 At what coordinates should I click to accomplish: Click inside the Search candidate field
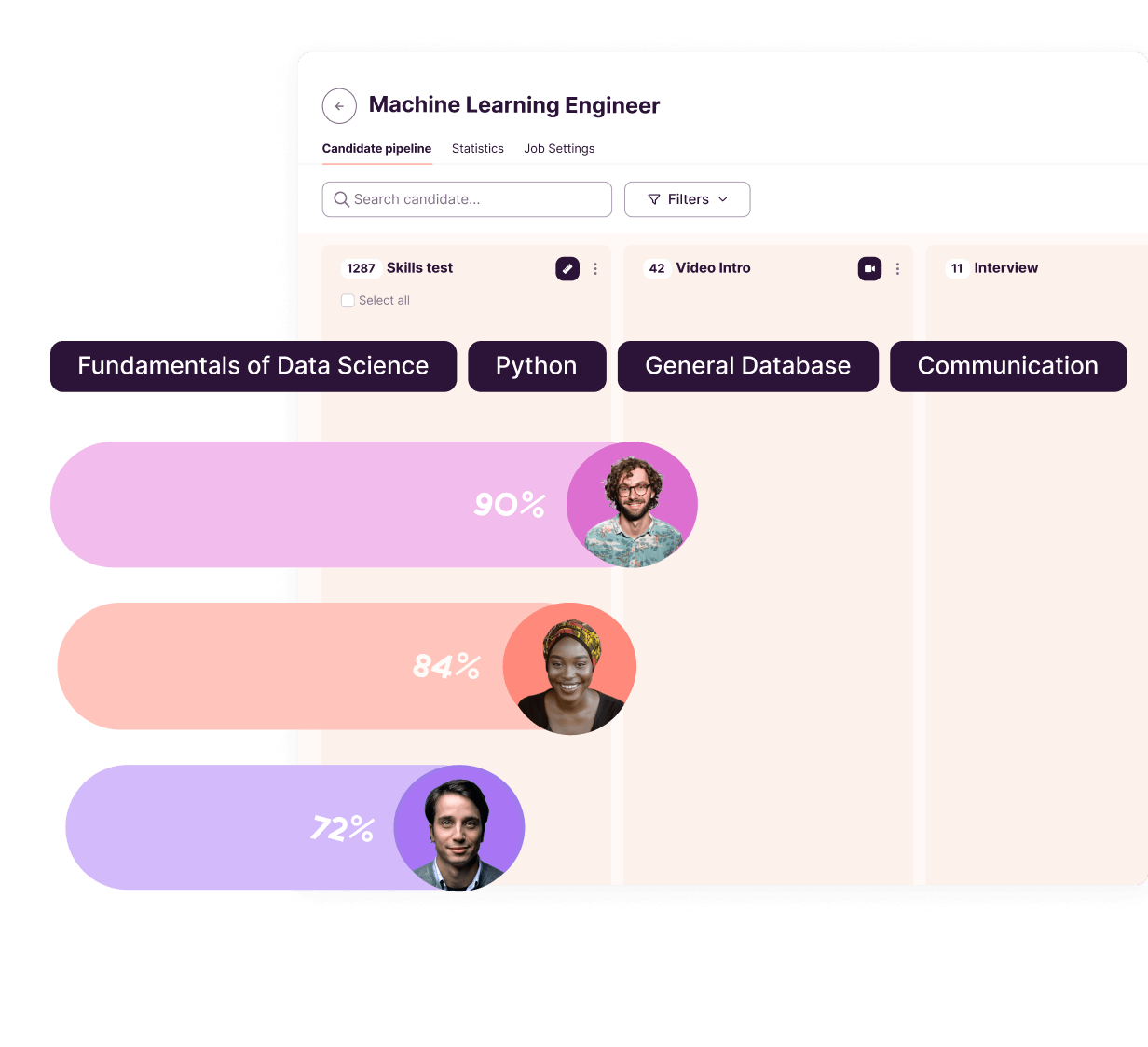[466, 199]
